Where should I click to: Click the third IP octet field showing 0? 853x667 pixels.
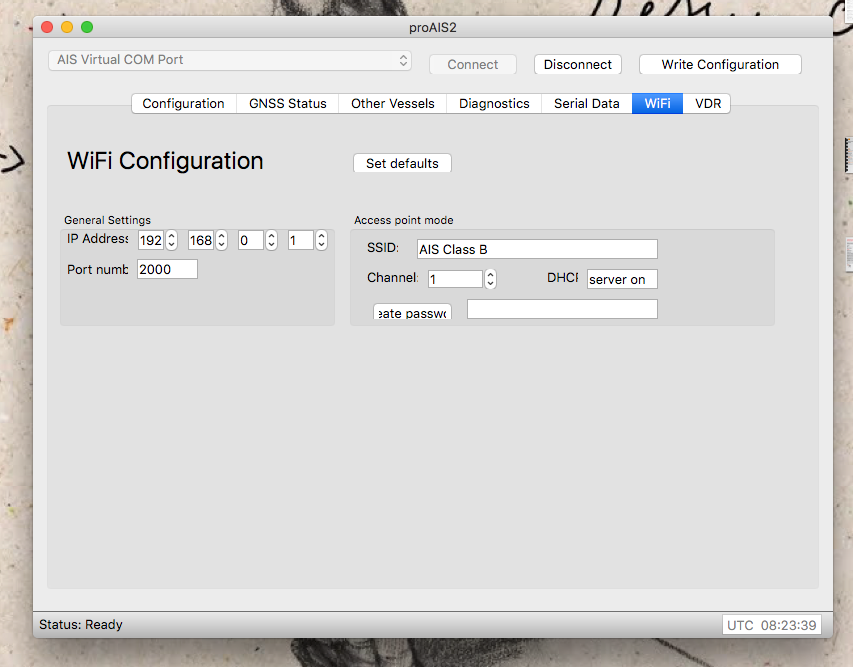pyautogui.click(x=251, y=240)
